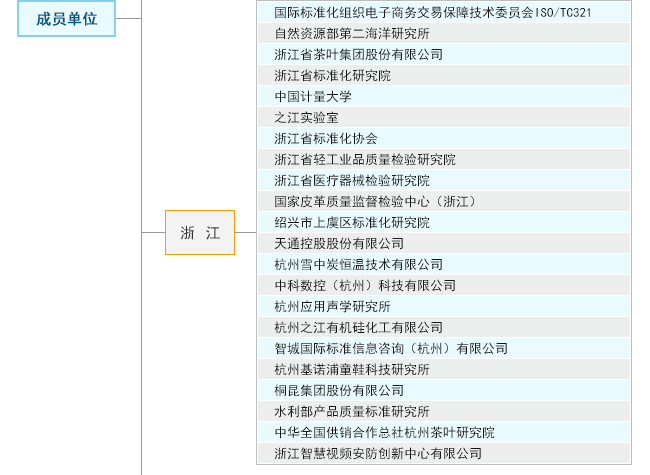Select the 浙江 province node
Screen dimensions: 650x475
click(200, 233)
